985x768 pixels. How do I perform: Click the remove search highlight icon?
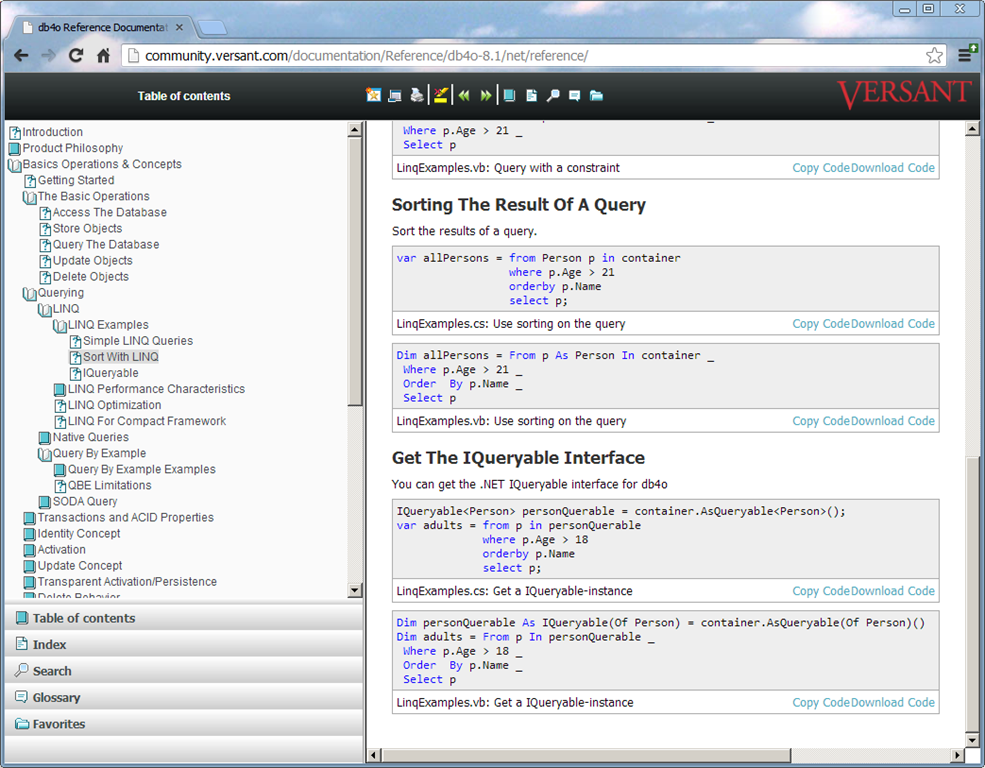coord(440,96)
